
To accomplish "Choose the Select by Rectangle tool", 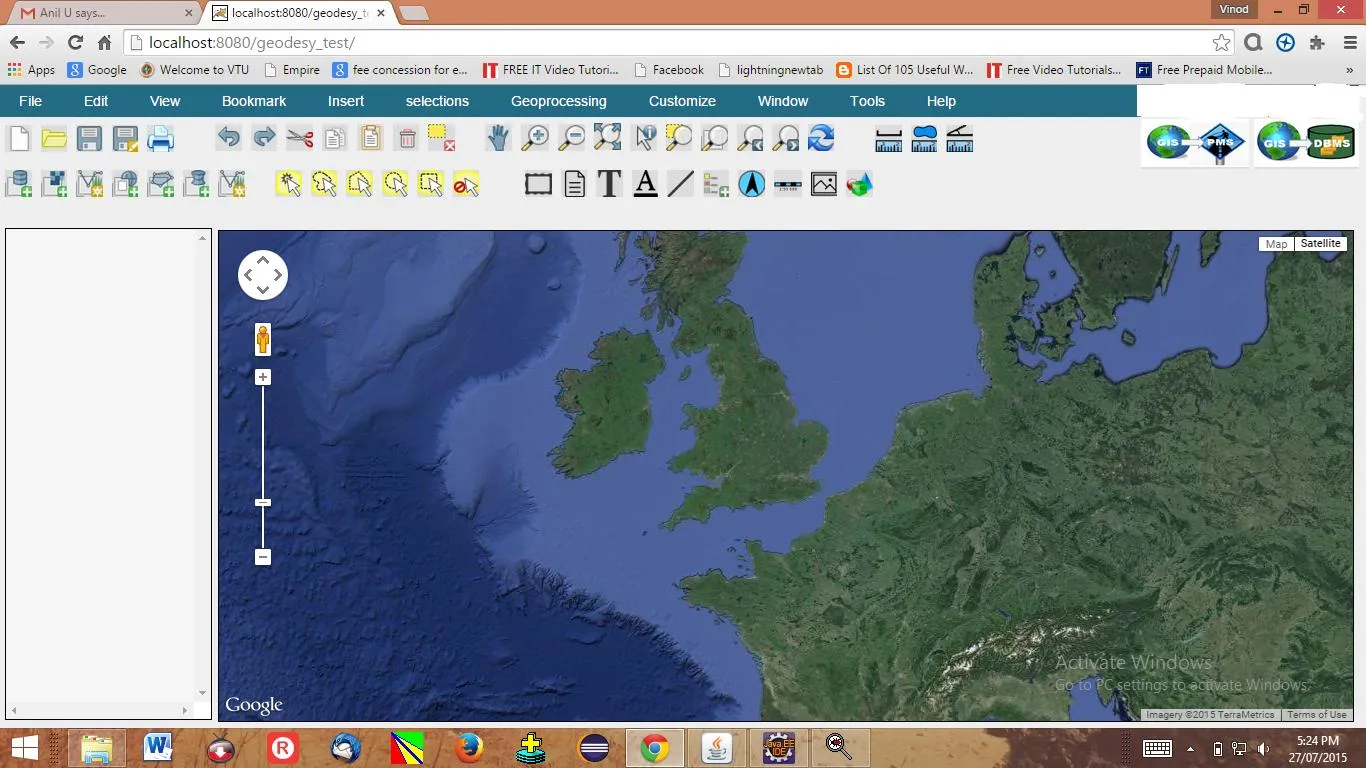I will coord(431,184).
